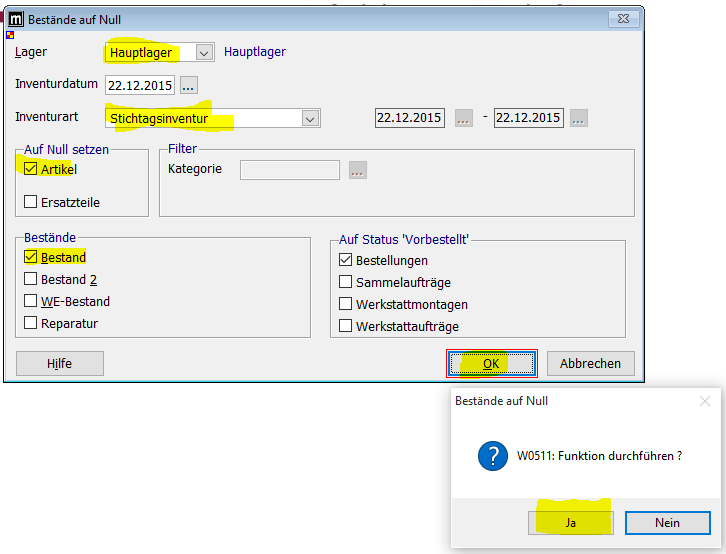
Task: Click the Hilfe button
Action: pos(59,364)
